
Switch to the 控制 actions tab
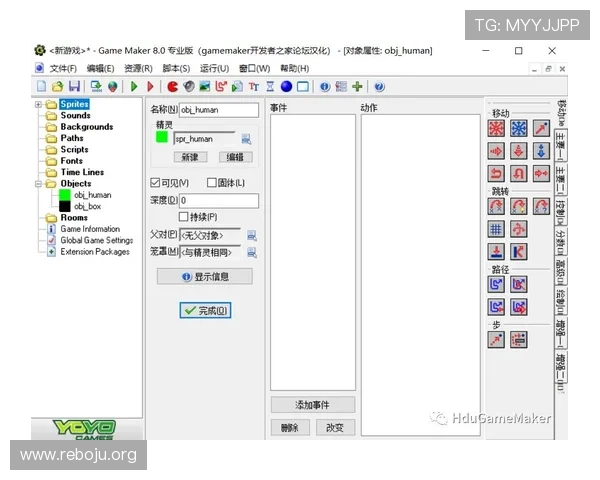(x=560, y=212)
